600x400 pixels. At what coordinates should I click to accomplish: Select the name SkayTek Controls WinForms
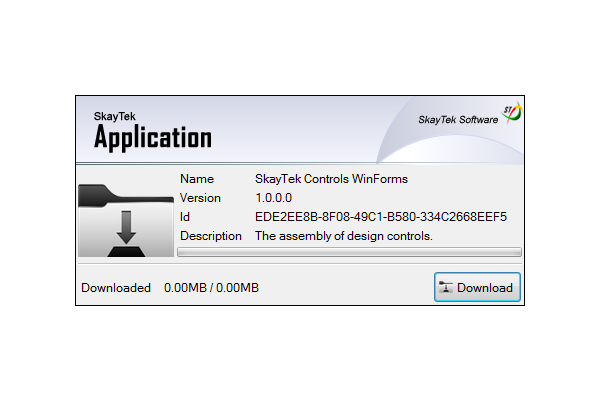pyautogui.click(x=331, y=179)
